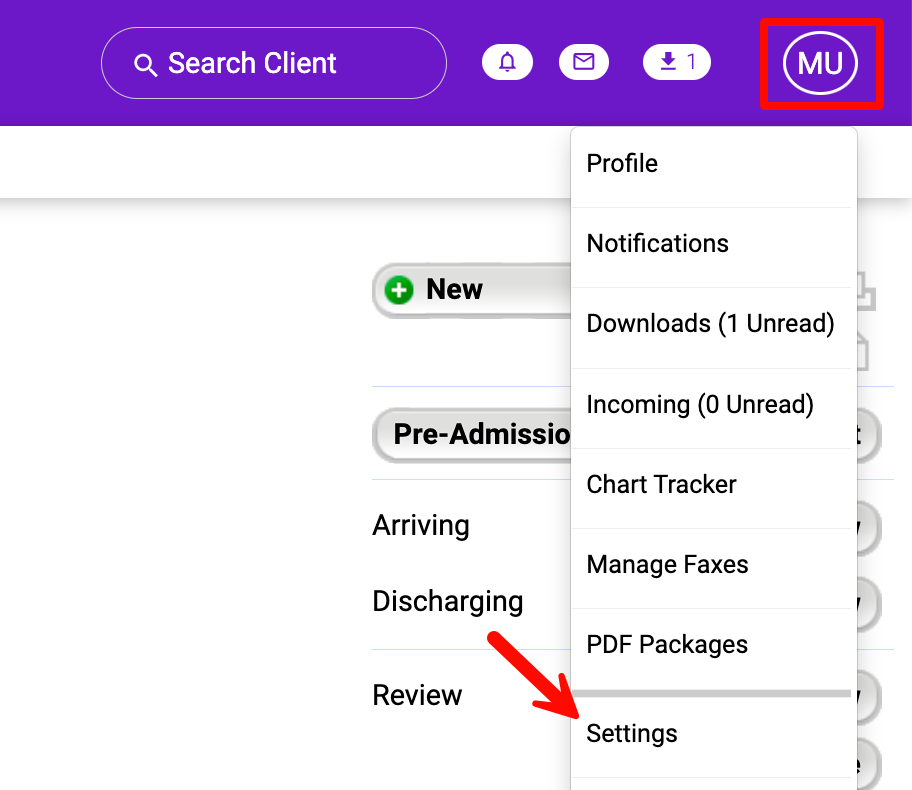The image size is (912, 790).
Task: Click the envelope messages icon
Action: pyautogui.click(x=584, y=61)
